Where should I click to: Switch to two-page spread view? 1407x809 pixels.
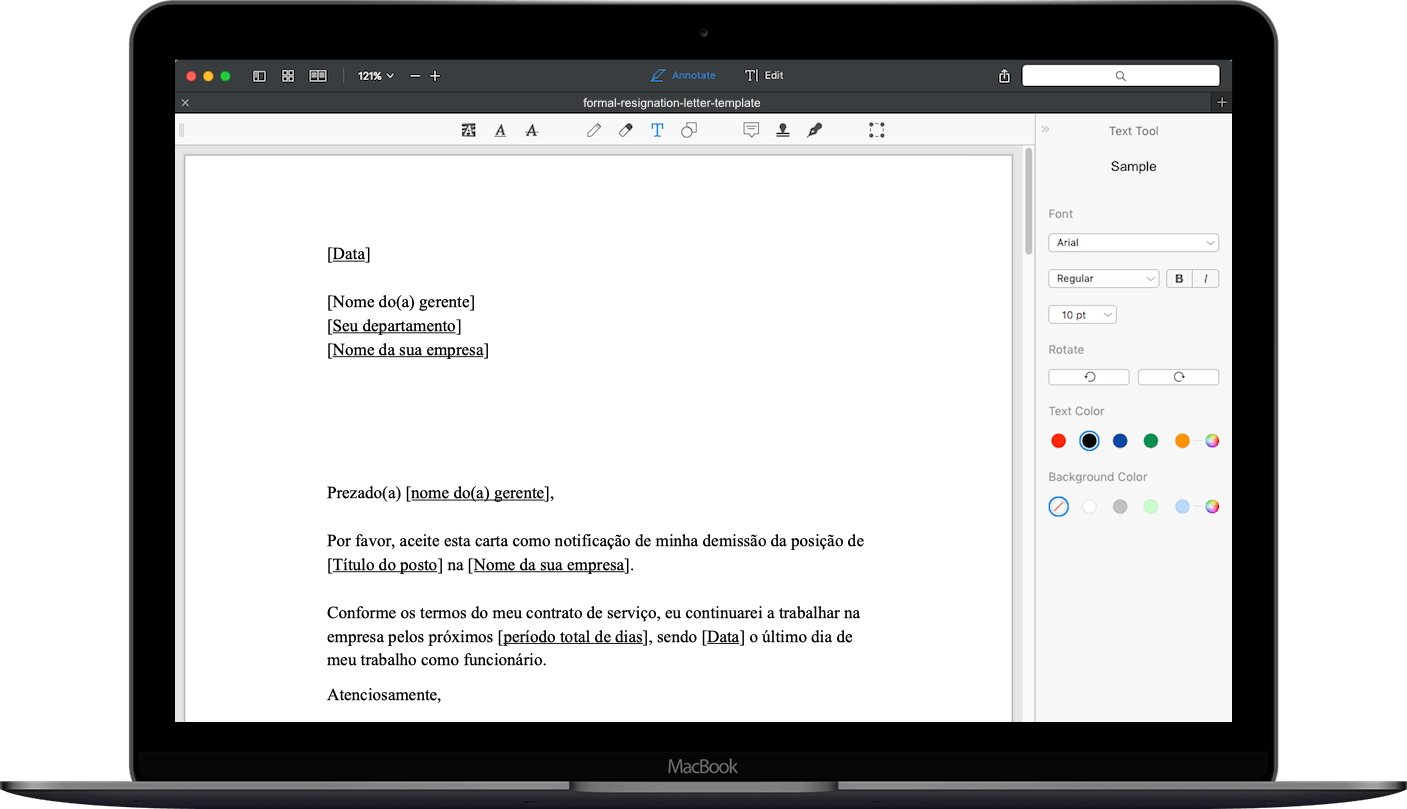pyautogui.click(x=318, y=76)
